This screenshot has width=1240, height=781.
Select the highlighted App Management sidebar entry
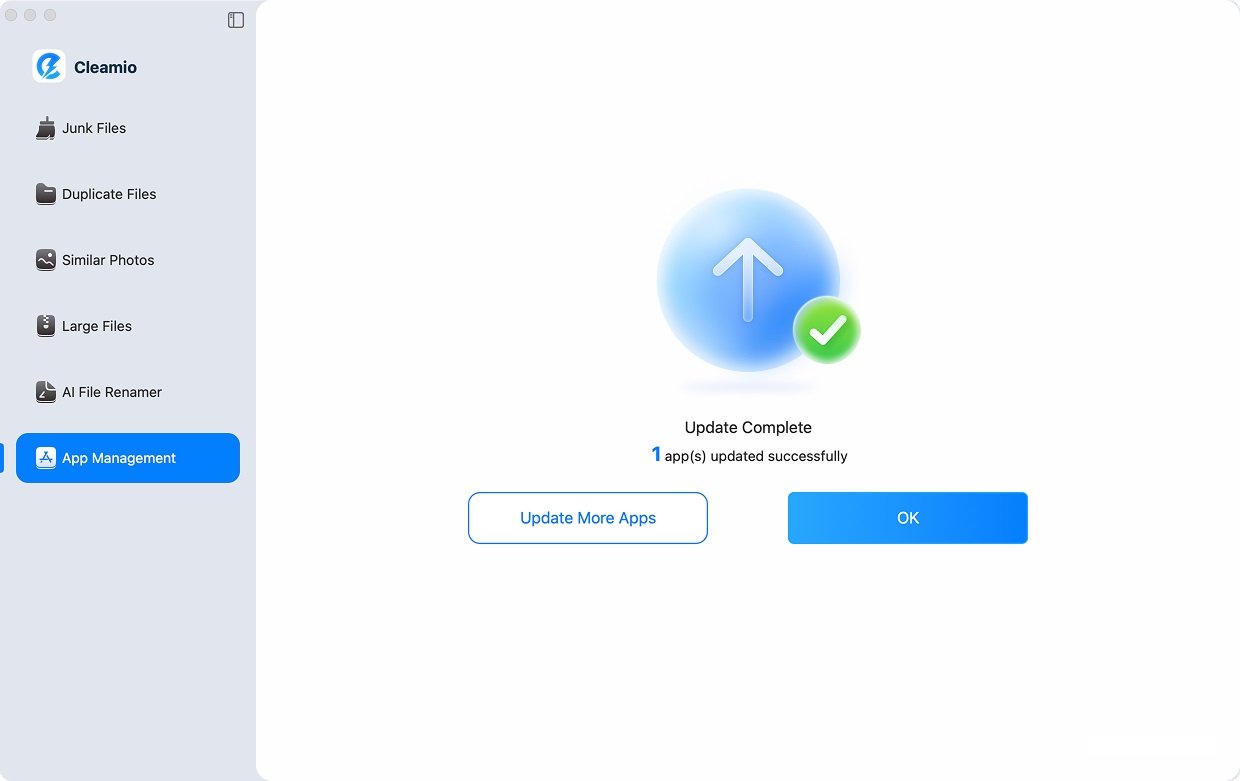point(128,458)
